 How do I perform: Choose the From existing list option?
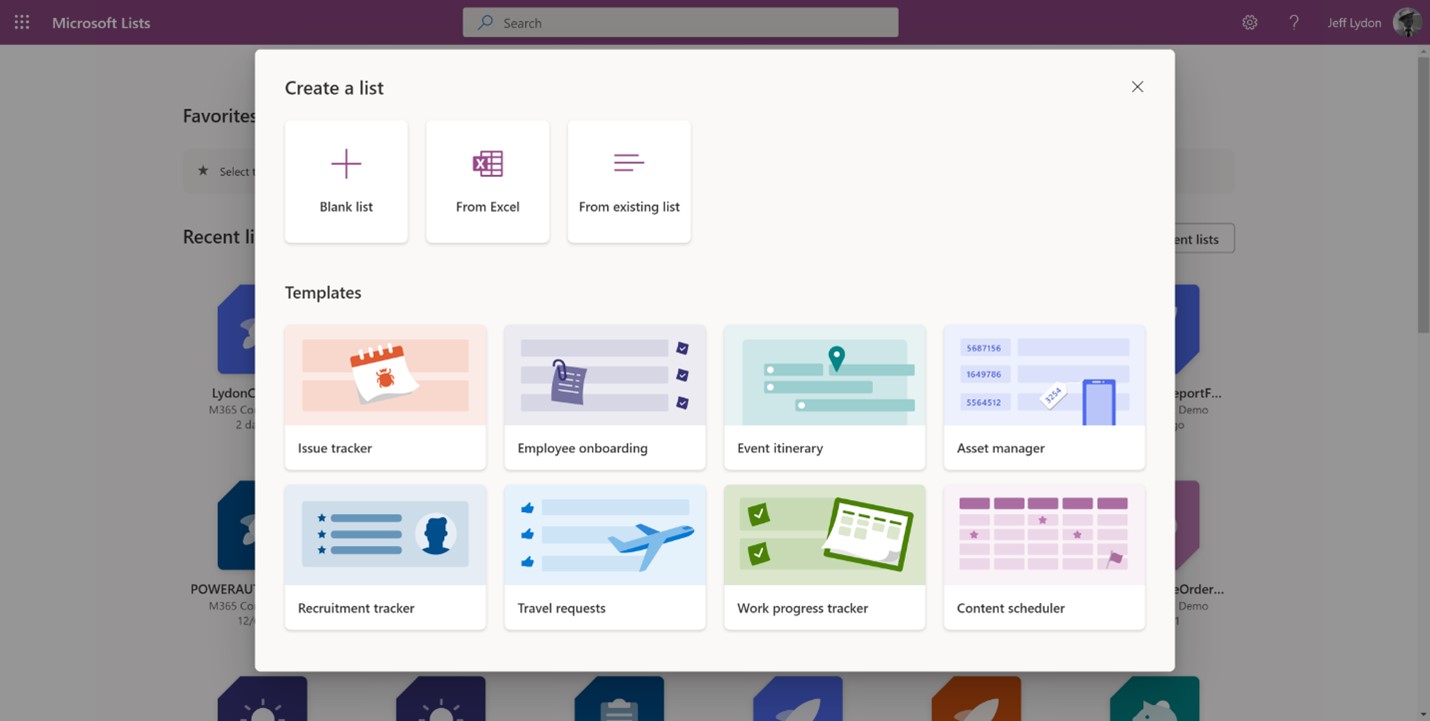tap(629, 182)
